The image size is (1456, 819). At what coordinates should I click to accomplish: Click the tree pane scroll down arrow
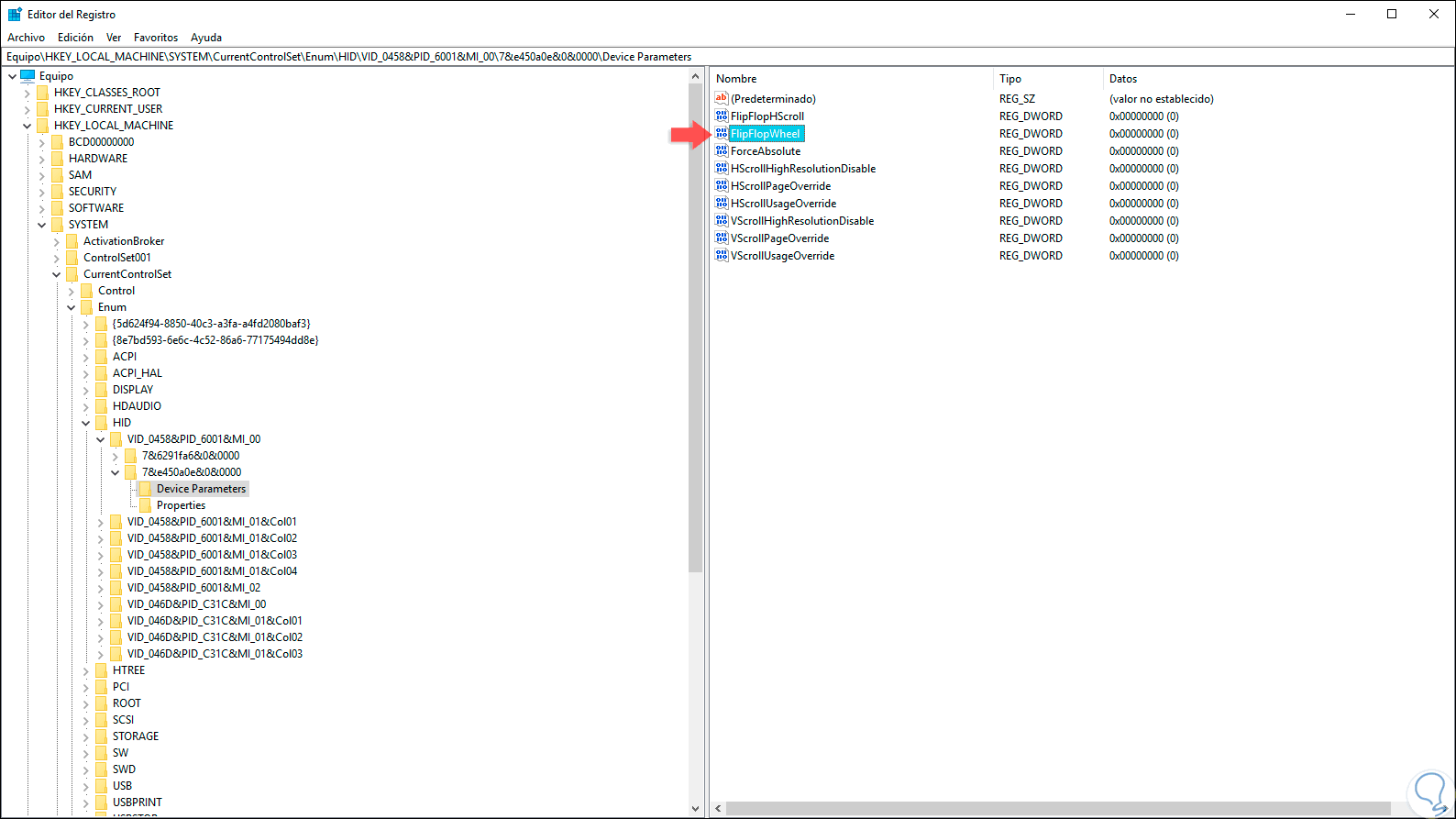click(696, 808)
